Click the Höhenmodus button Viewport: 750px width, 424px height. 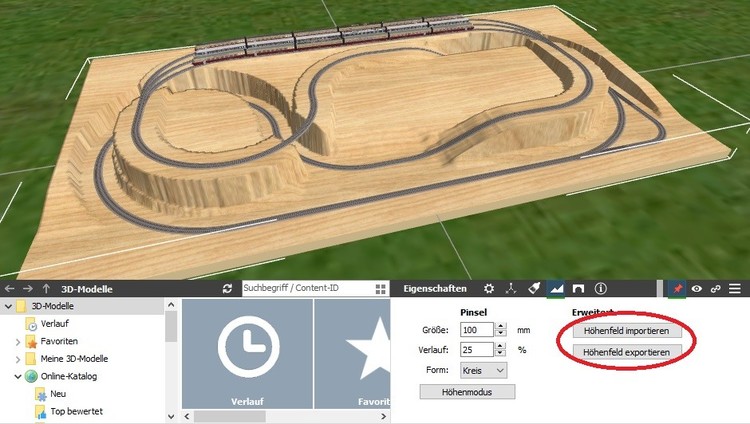467,392
